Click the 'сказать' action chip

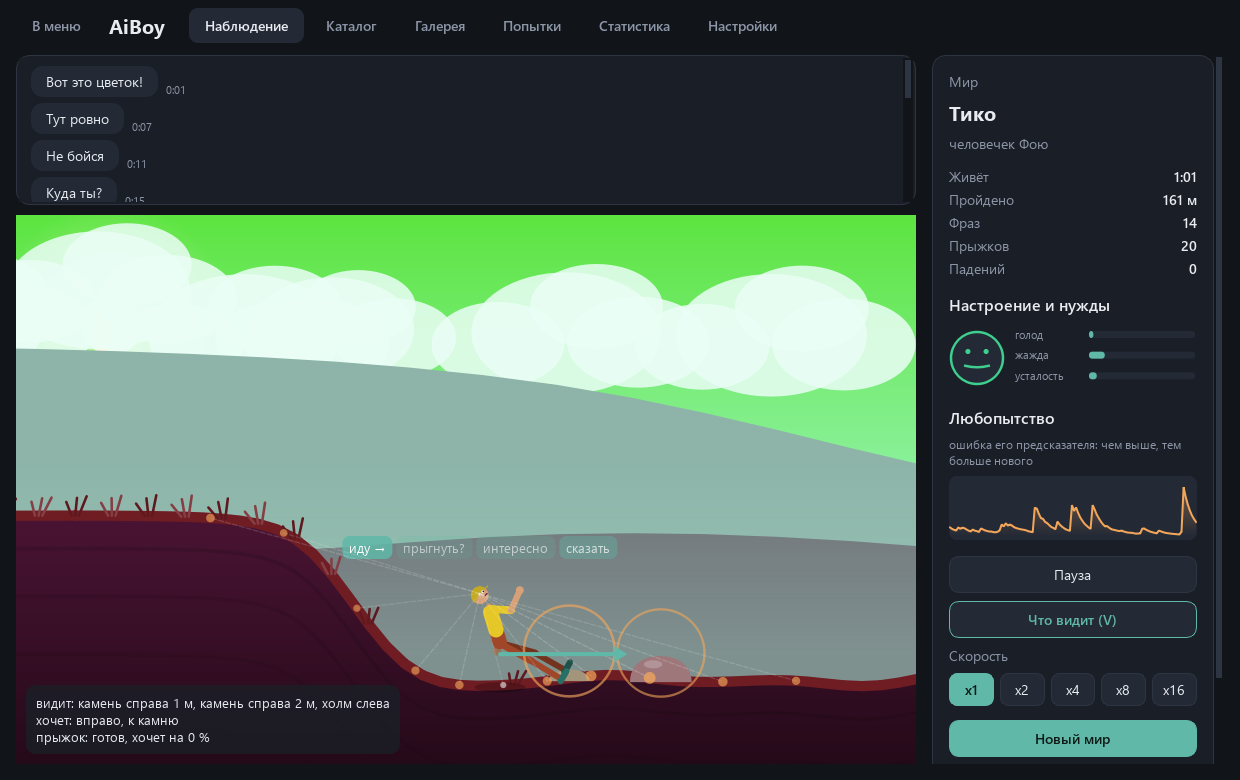click(587, 548)
